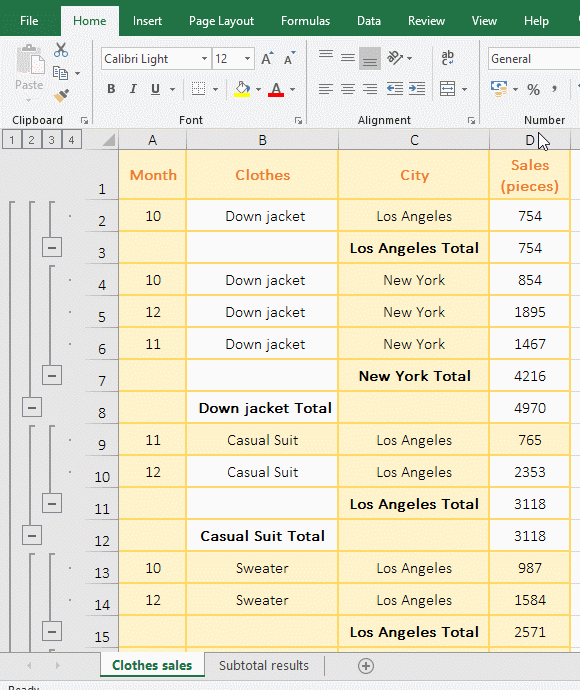580x690 pixels.
Task: Open the Alignment dialog launcher
Action: pos(471,121)
